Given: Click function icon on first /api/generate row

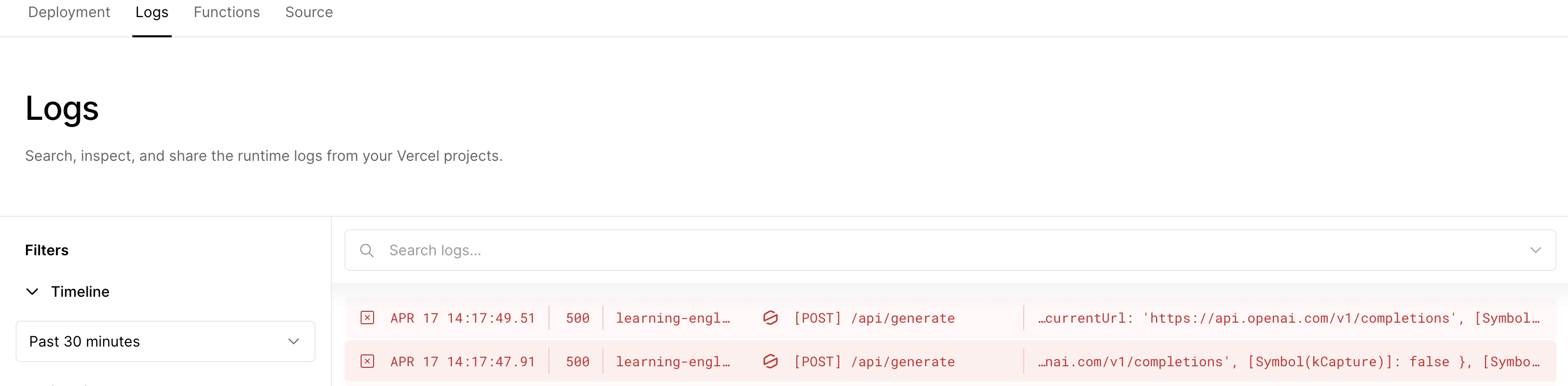Looking at the screenshot, I should tap(771, 318).
